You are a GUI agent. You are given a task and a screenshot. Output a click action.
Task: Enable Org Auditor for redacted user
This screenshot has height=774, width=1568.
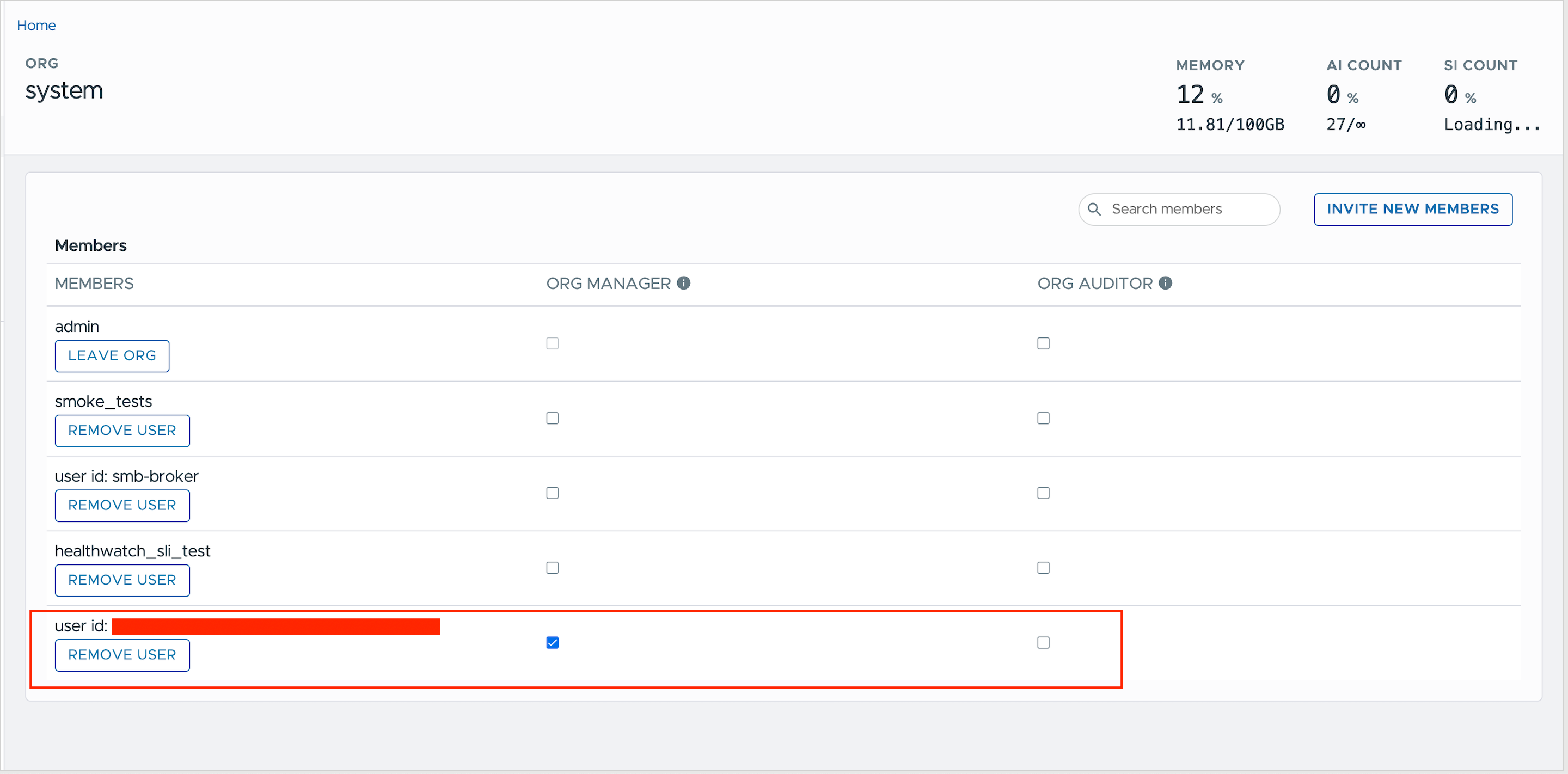[1043, 643]
